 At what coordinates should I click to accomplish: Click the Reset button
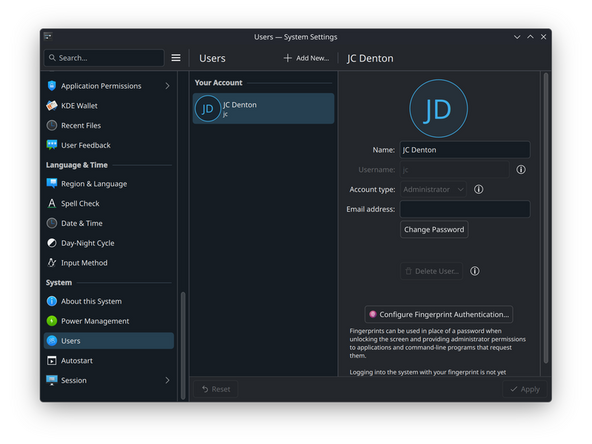click(x=216, y=389)
